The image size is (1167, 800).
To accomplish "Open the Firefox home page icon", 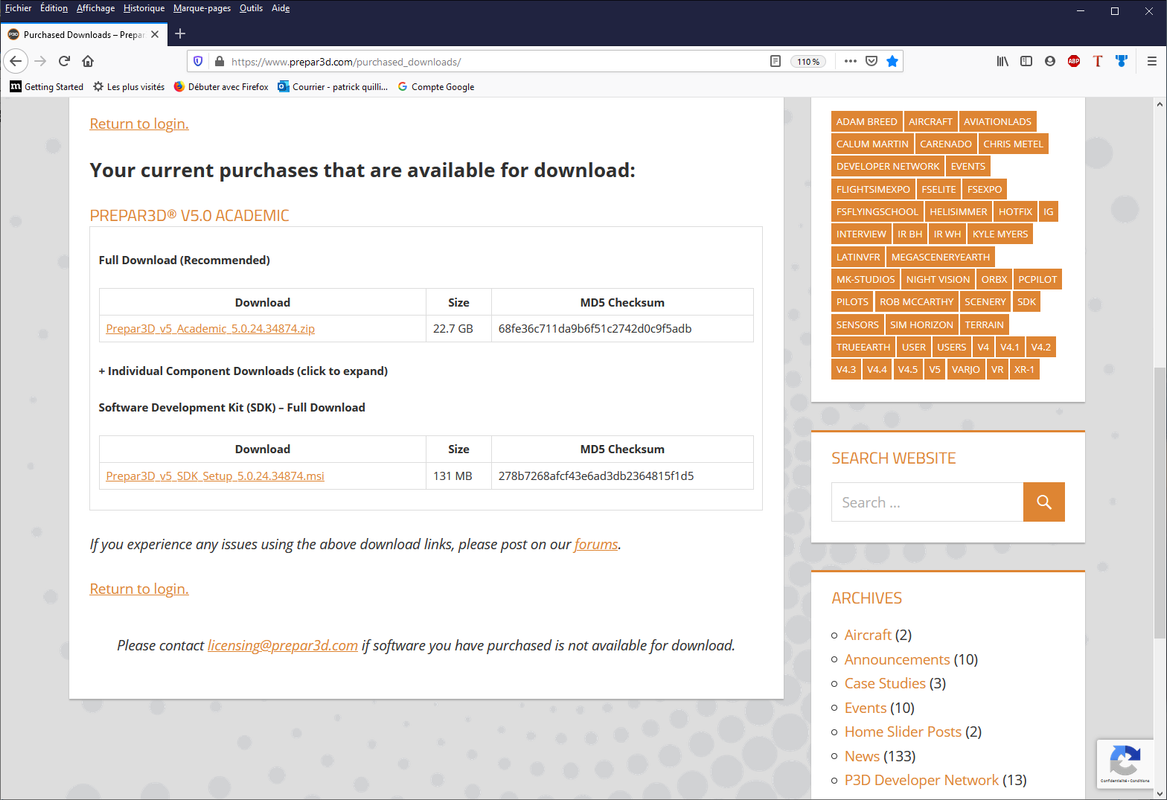I will click(88, 61).
